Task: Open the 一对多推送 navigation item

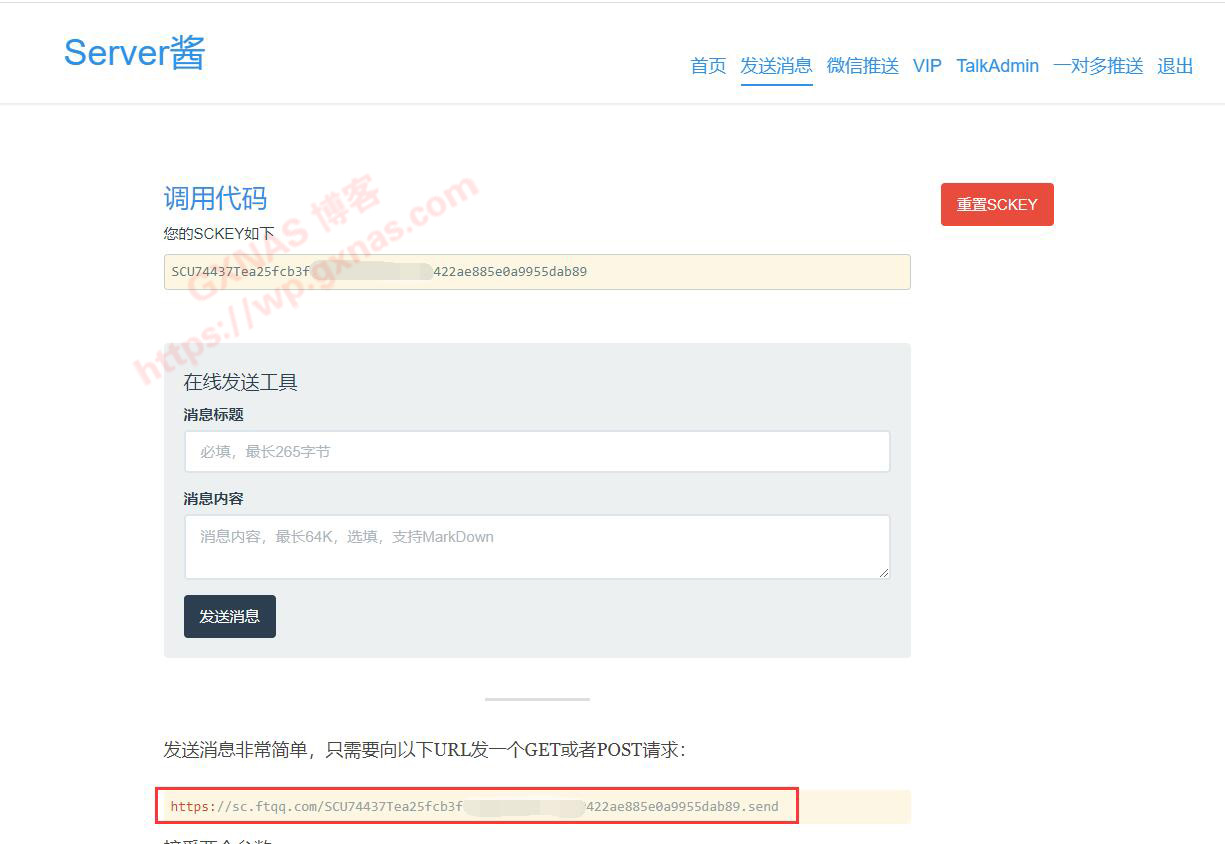Action: 1097,66
